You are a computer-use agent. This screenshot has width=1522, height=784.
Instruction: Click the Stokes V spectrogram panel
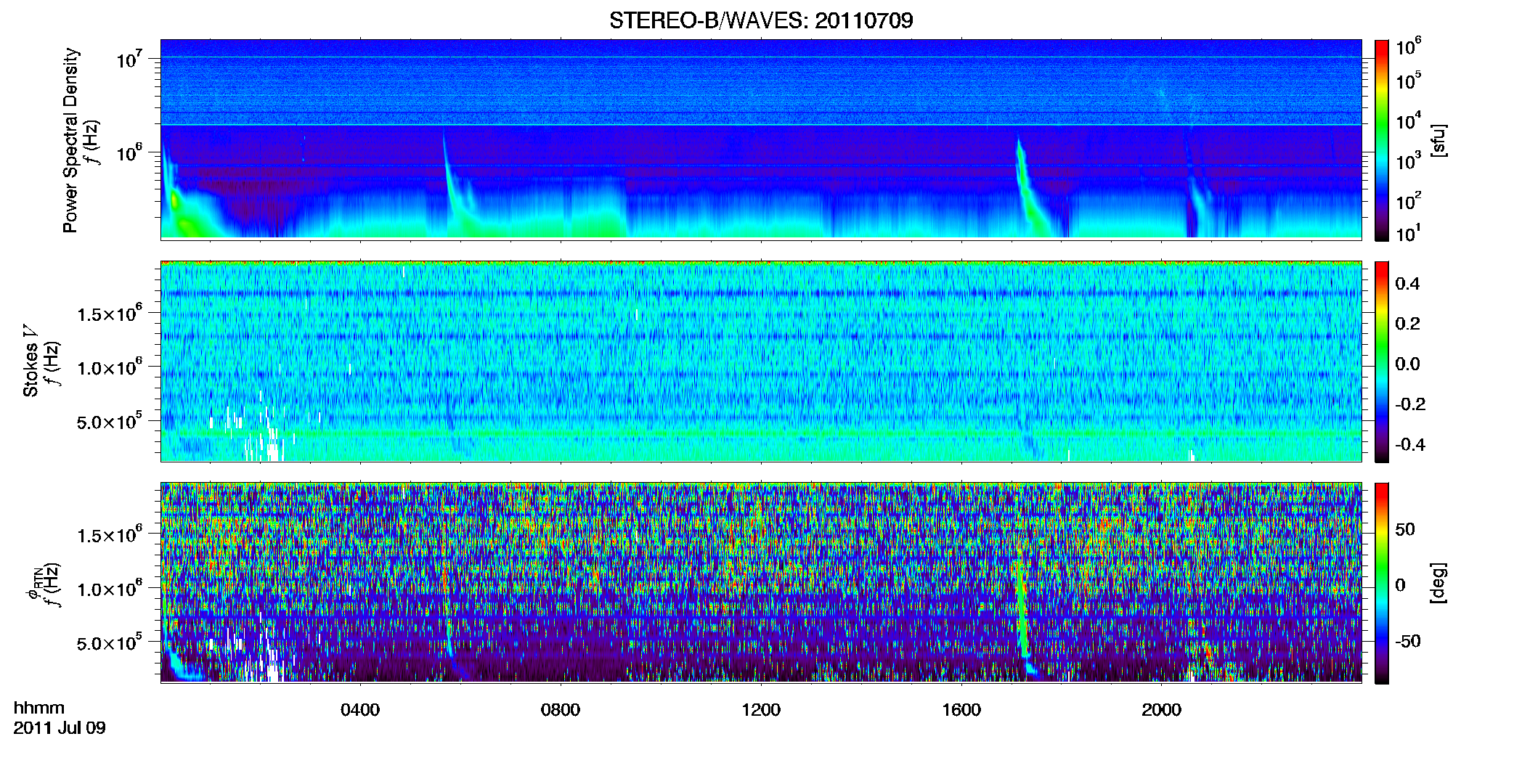click(761, 361)
